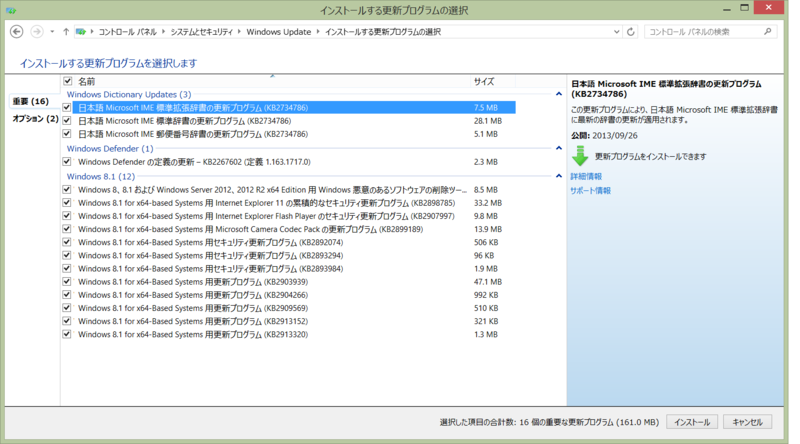Maximize the update selection window
Viewport: 800px width, 444px height.
744,8
